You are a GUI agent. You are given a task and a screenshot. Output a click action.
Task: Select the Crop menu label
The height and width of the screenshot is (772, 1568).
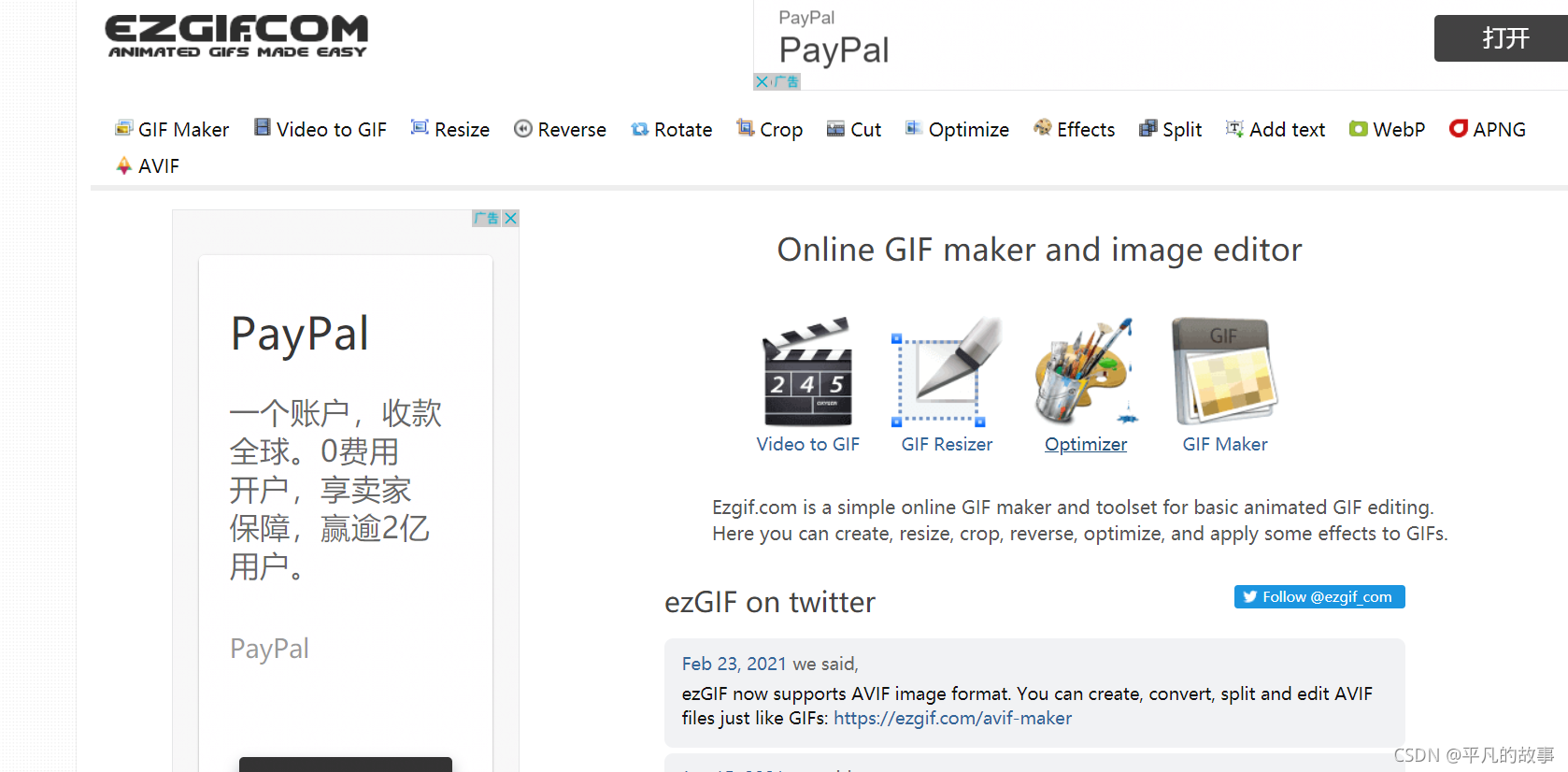click(x=781, y=130)
